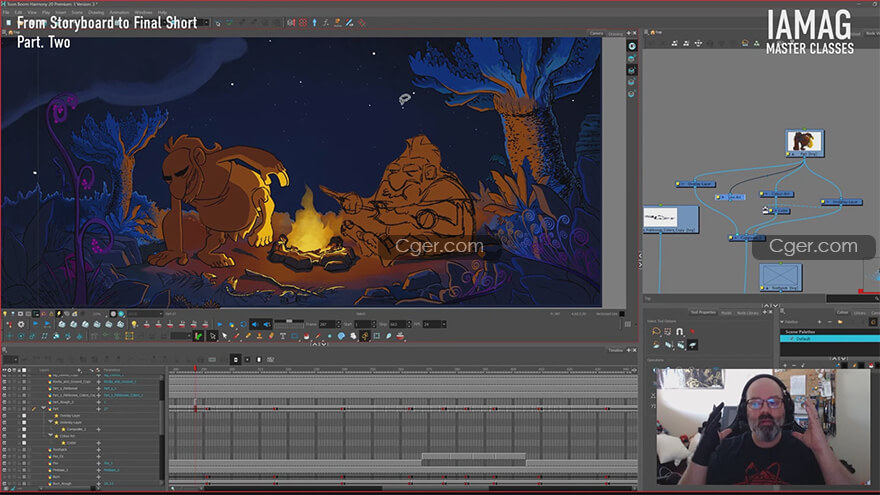Image resolution: width=880 pixels, height=495 pixels.
Task: Click the Node view search field
Action: (x=852, y=299)
